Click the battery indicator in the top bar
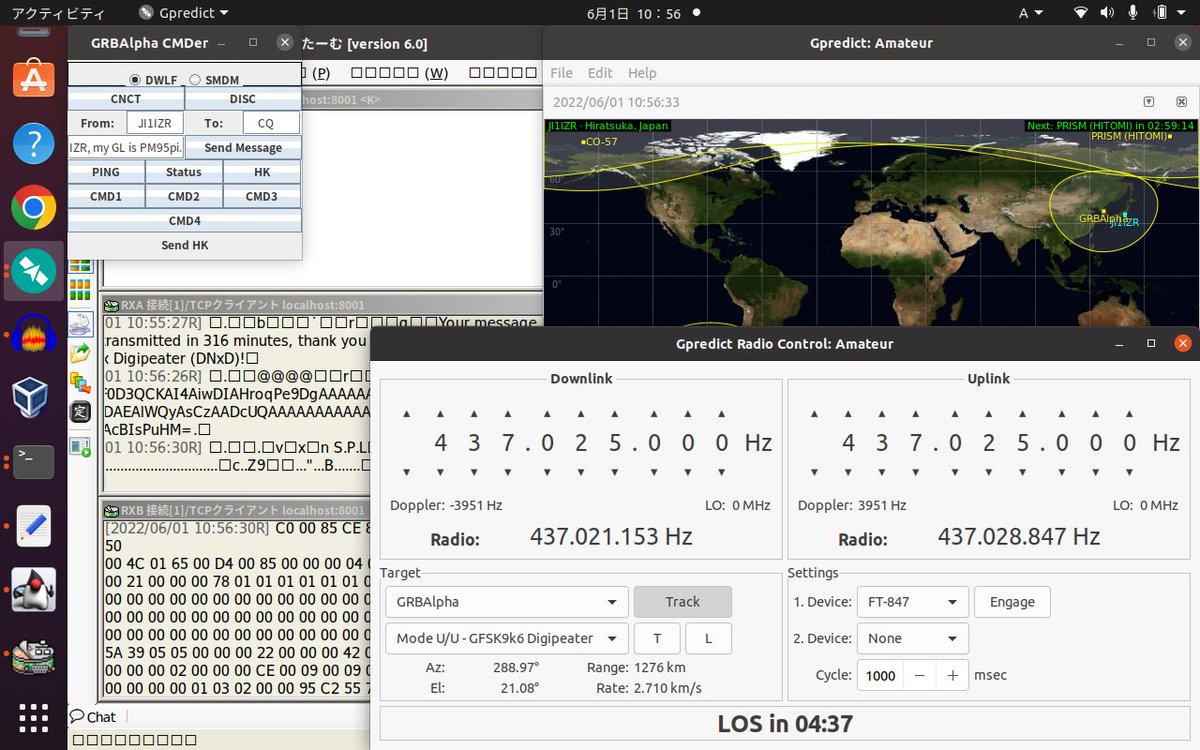This screenshot has height=750, width=1200. click(1162, 13)
